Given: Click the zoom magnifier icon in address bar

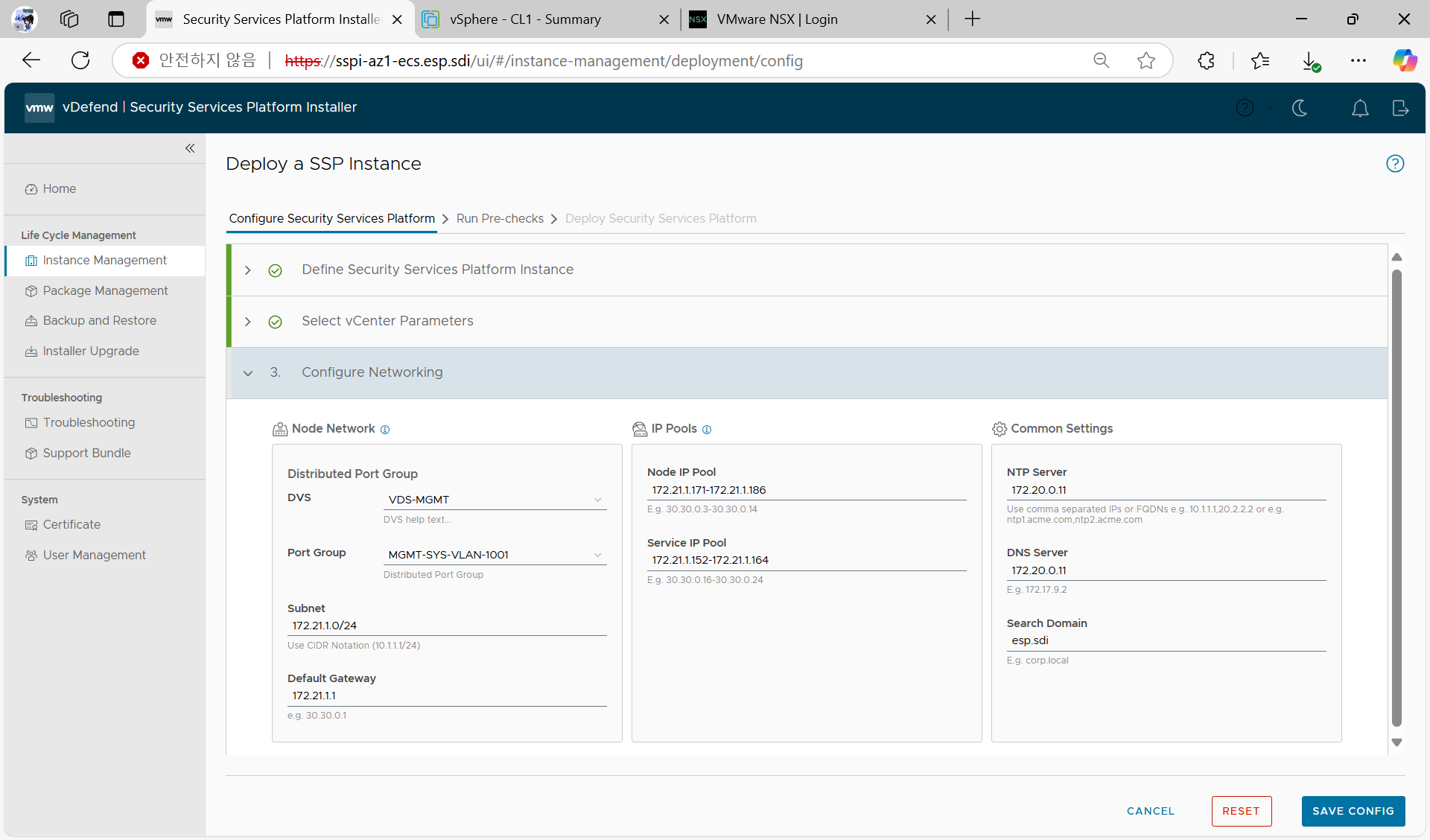Looking at the screenshot, I should (x=1102, y=60).
